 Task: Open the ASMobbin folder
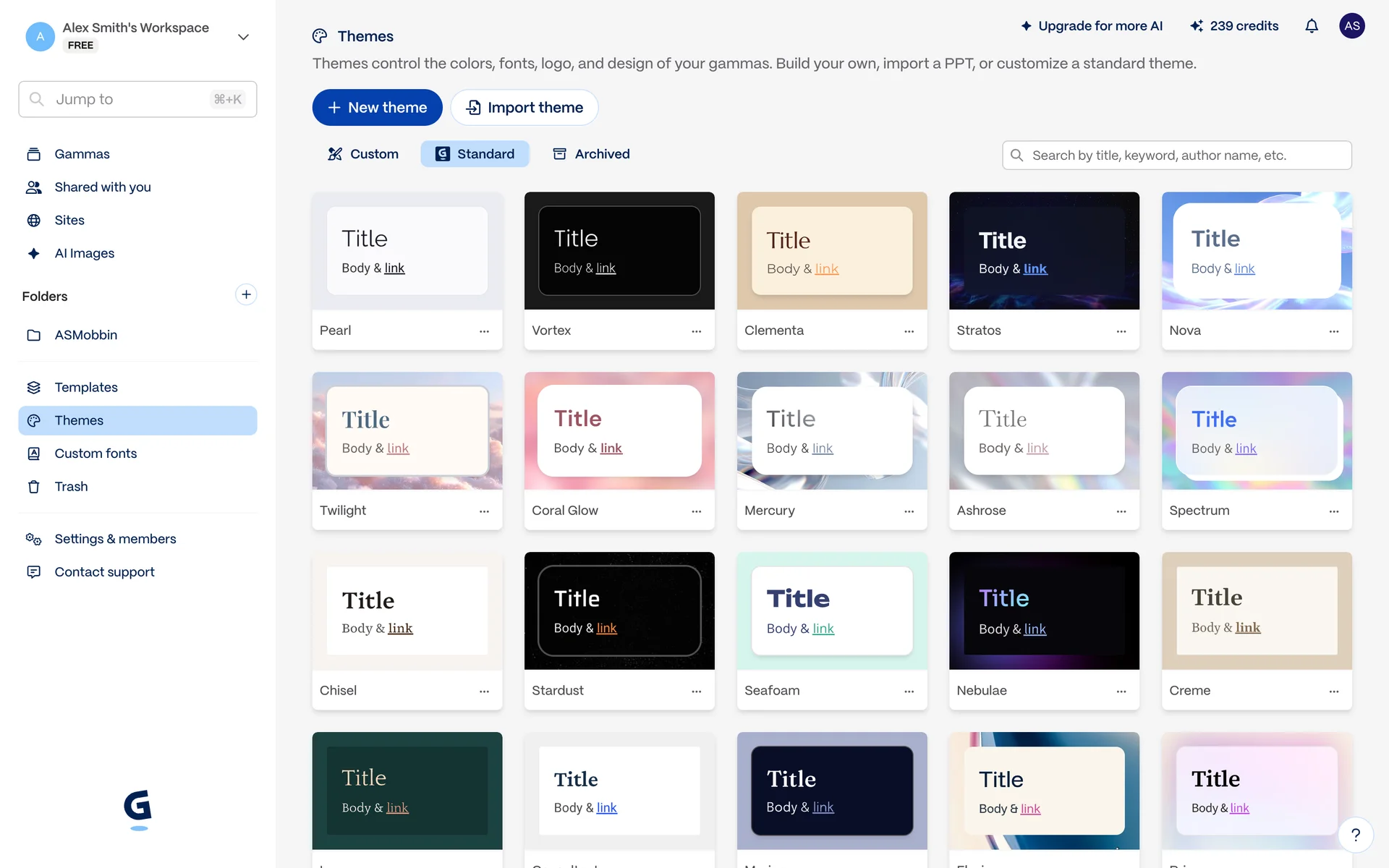click(85, 335)
